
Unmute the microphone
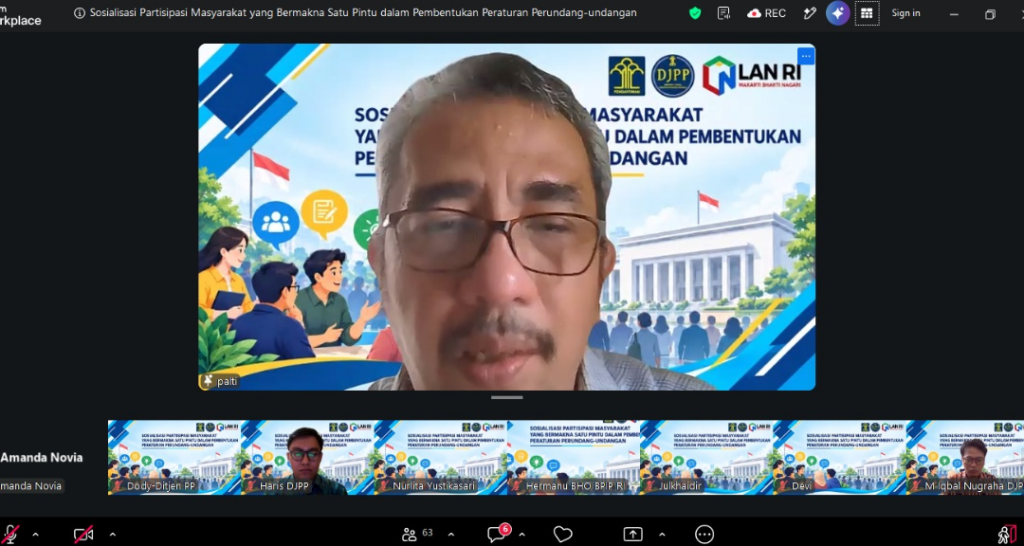(10, 534)
